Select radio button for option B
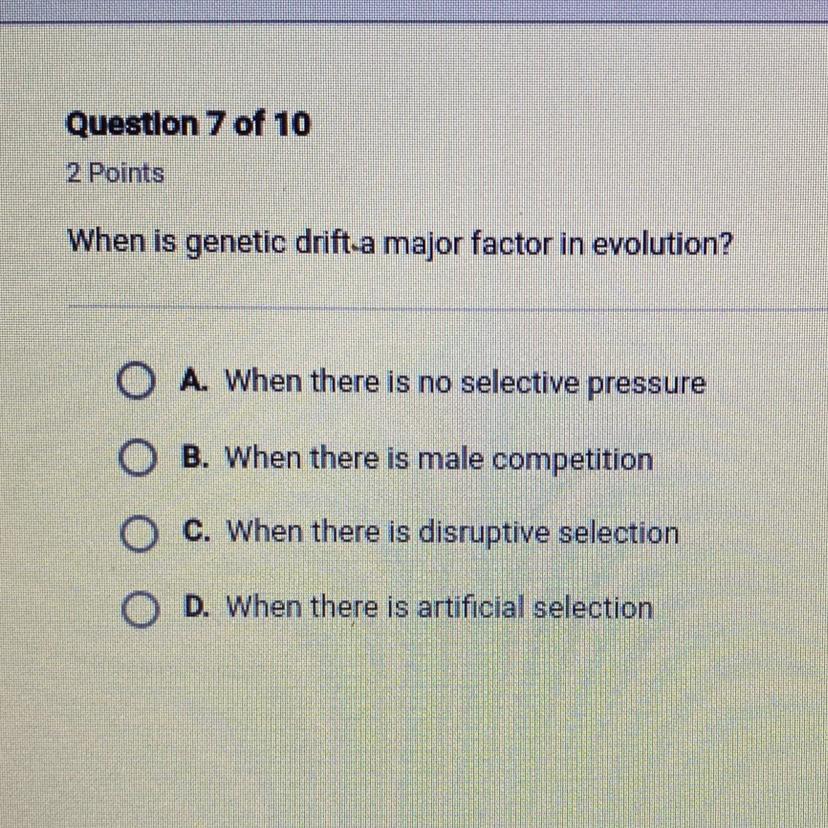Viewport: 828px width, 828px height. point(137,458)
